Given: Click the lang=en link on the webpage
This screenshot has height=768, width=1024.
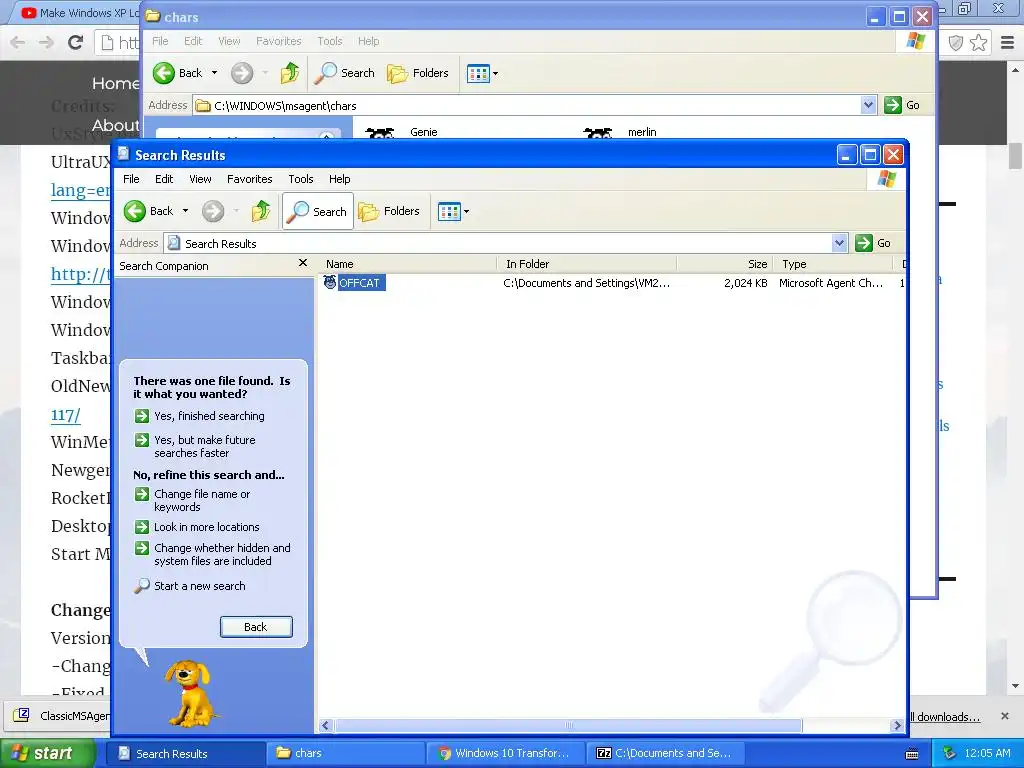Looking at the screenshot, I should tap(80, 190).
